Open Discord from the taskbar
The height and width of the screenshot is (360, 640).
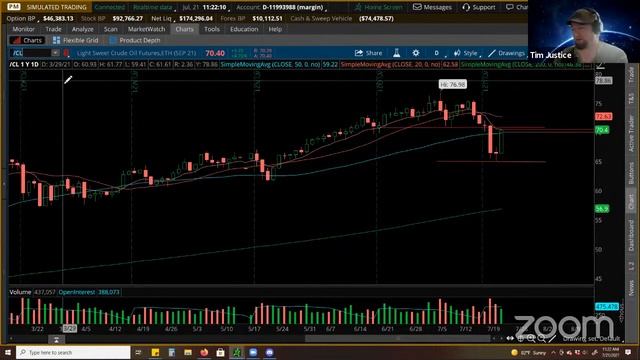pos(269,352)
